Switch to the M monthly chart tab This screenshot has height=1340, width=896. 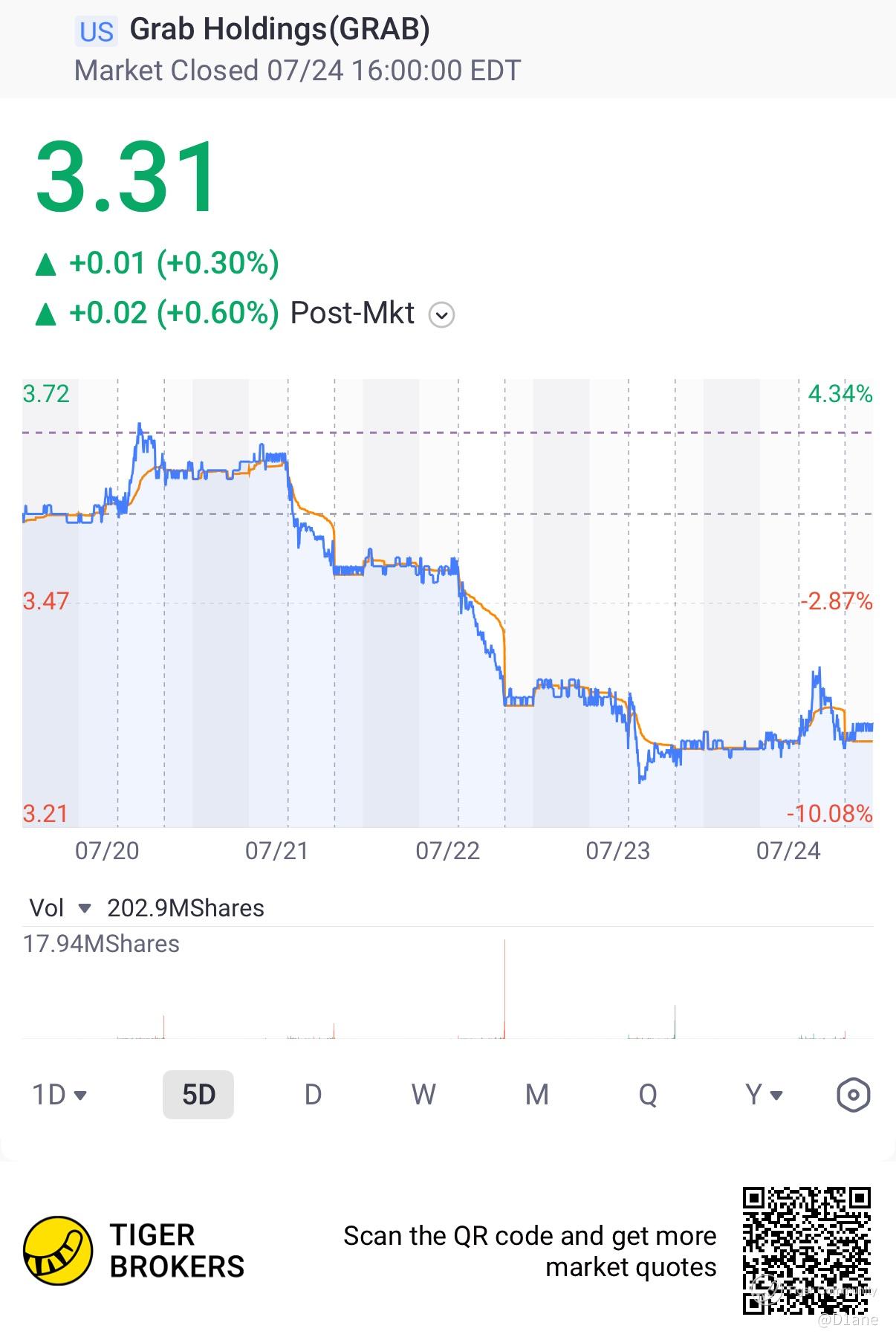click(536, 1095)
